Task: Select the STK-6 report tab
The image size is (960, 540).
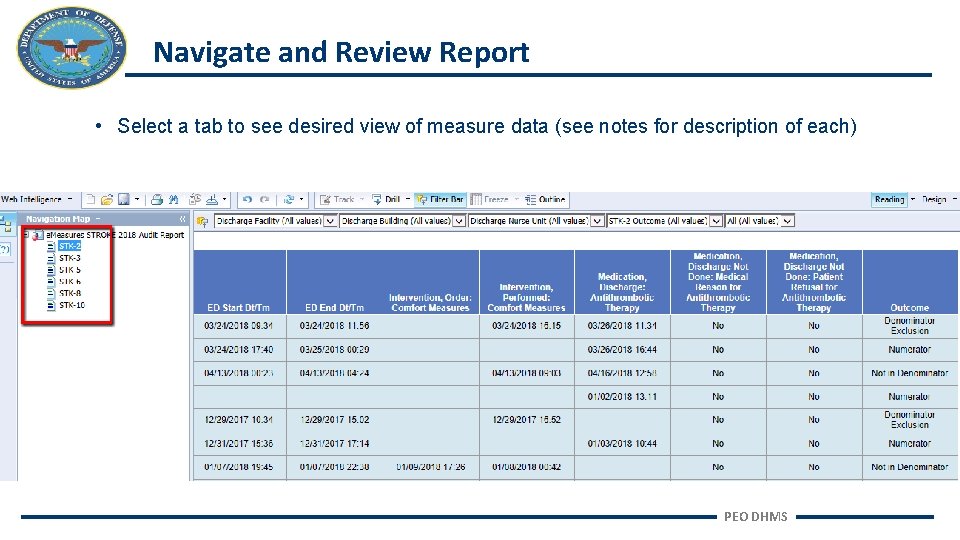Action: pyautogui.click(x=70, y=281)
